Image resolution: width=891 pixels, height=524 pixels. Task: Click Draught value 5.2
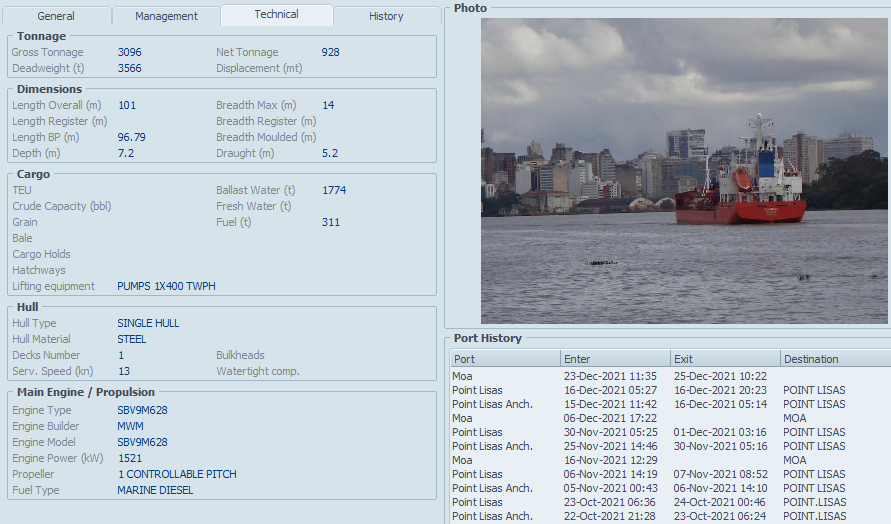[330, 153]
